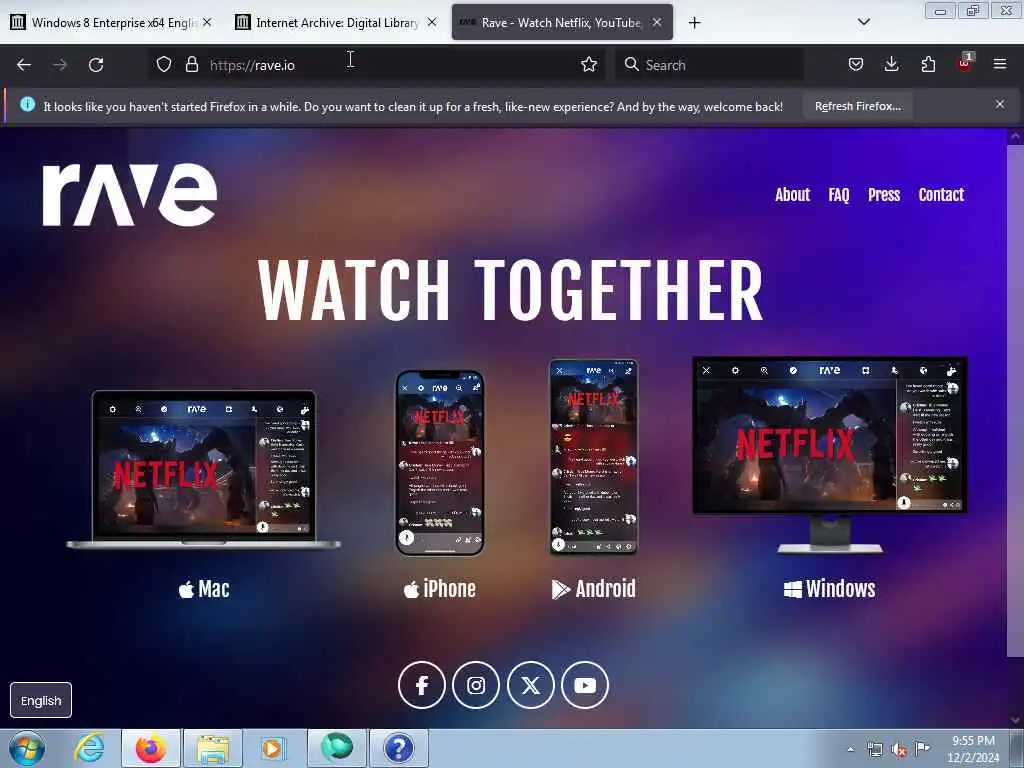Viewport: 1024px width, 768px height.
Task: Go back to the previous page
Action: point(24,65)
